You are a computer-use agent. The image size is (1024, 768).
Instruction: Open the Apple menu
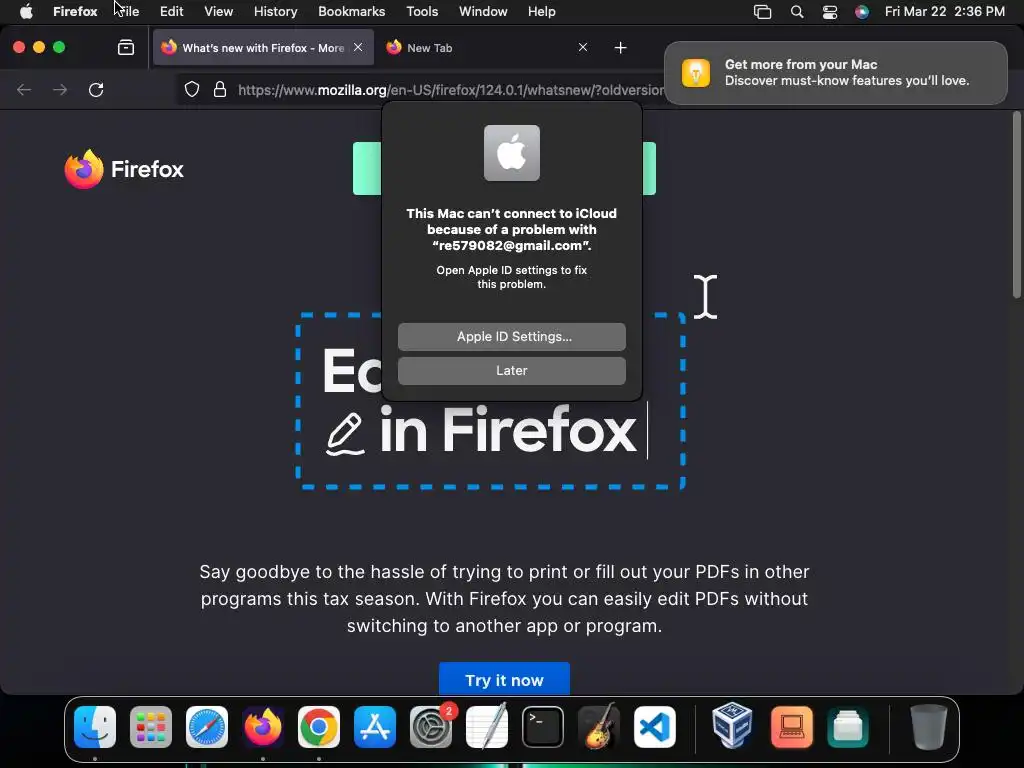coord(25,11)
